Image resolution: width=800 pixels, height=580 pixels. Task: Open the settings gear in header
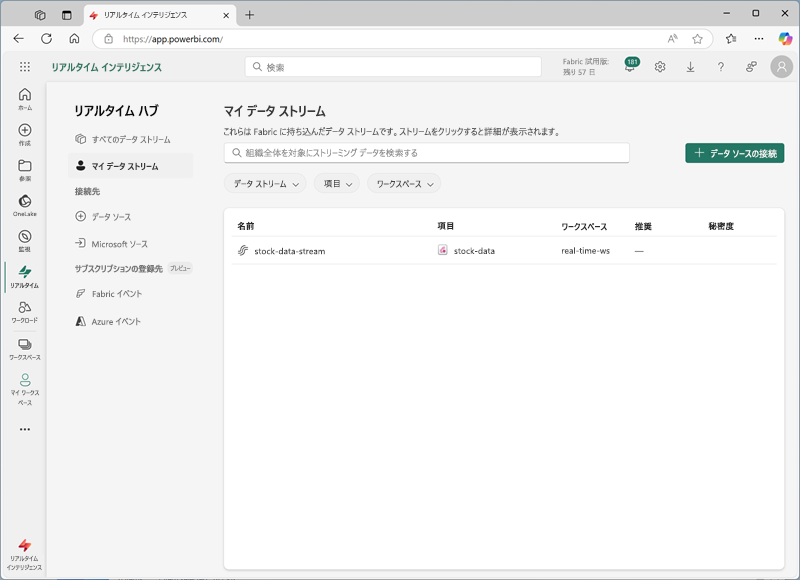[660, 67]
